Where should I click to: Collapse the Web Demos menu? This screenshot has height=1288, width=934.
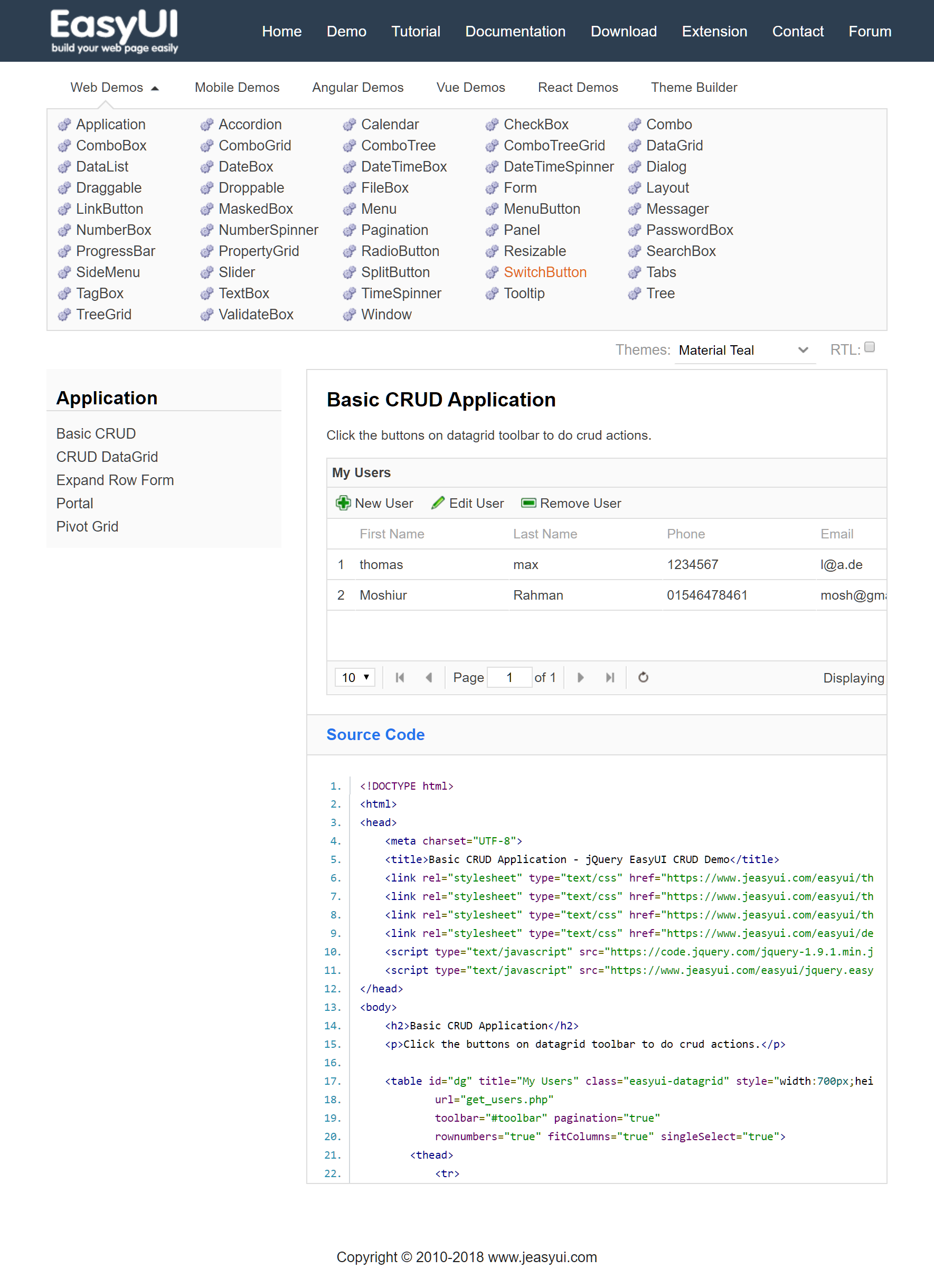pos(114,88)
